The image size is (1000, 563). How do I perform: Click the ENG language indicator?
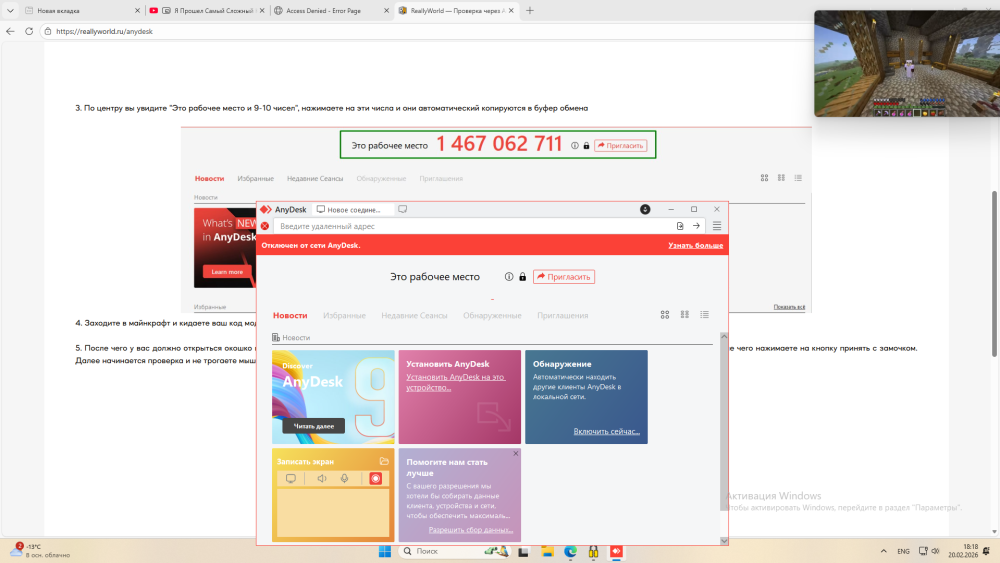pos(903,552)
